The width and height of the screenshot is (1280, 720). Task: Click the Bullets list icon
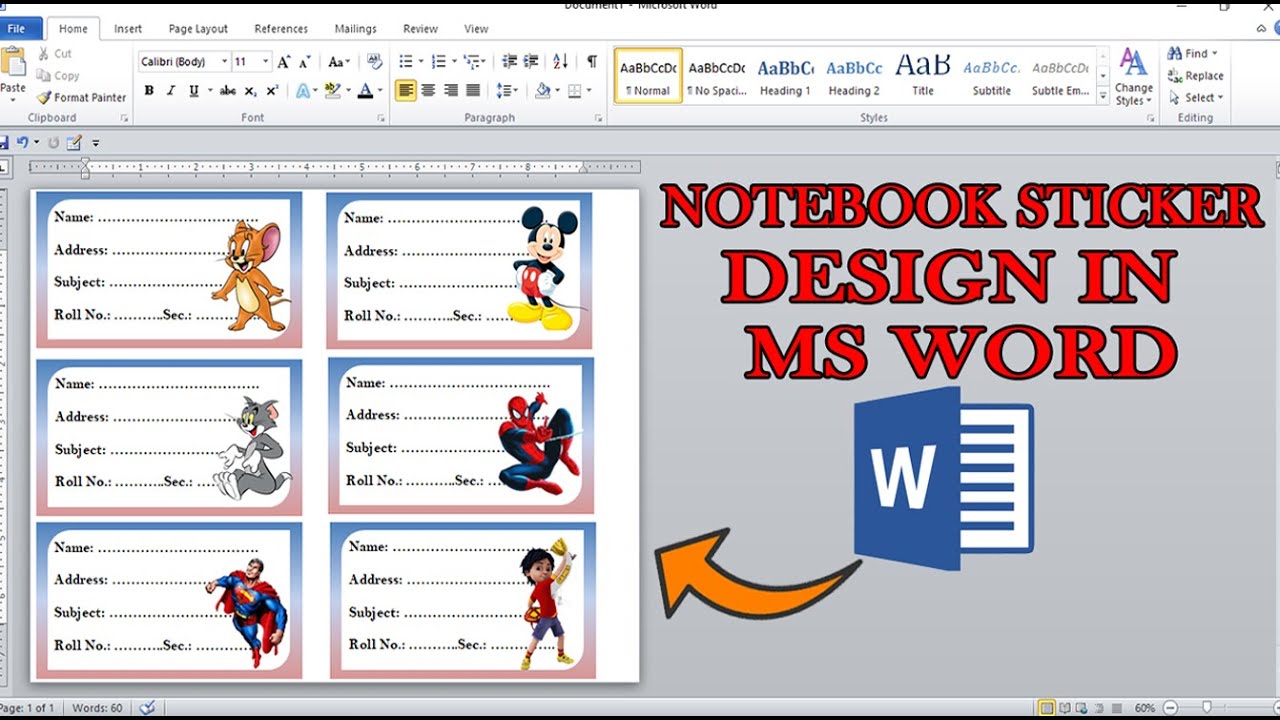click(x=406, y=62)
